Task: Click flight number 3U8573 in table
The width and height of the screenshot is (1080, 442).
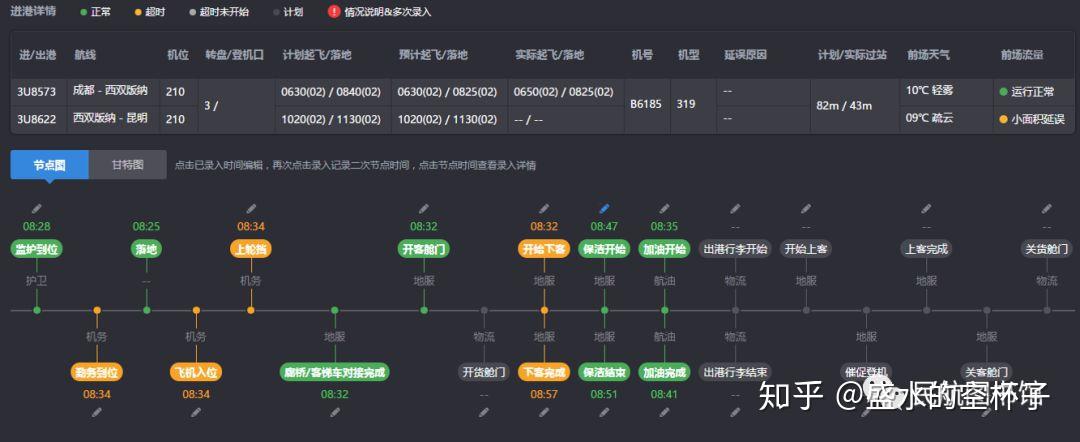Action: 37,91
